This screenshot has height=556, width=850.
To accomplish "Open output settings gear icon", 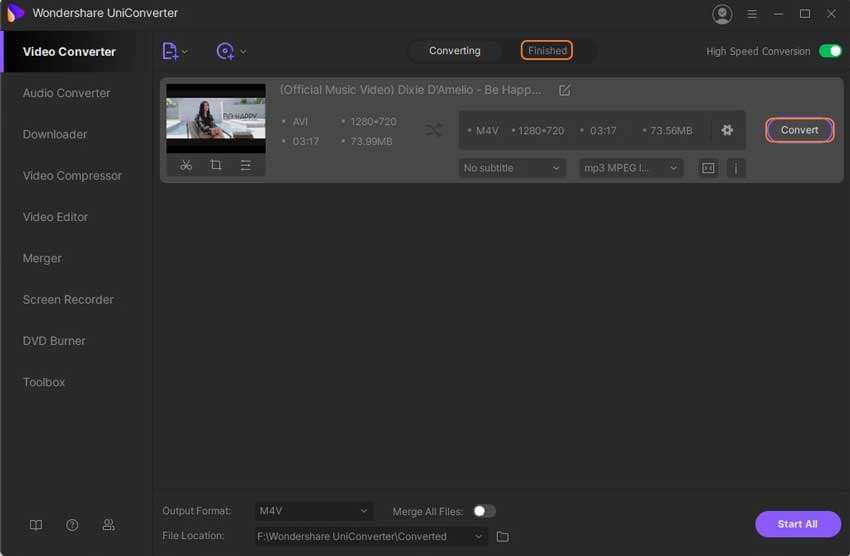I will [727, 130].
